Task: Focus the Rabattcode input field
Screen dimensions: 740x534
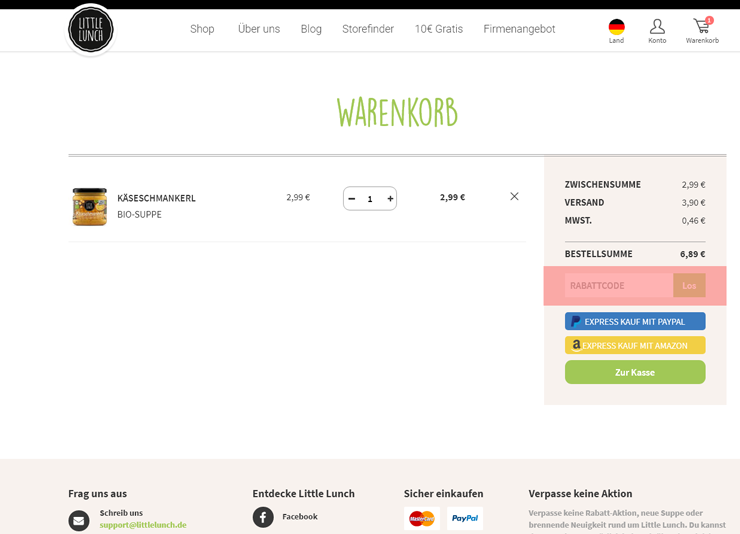Action: tap(619, 285)
